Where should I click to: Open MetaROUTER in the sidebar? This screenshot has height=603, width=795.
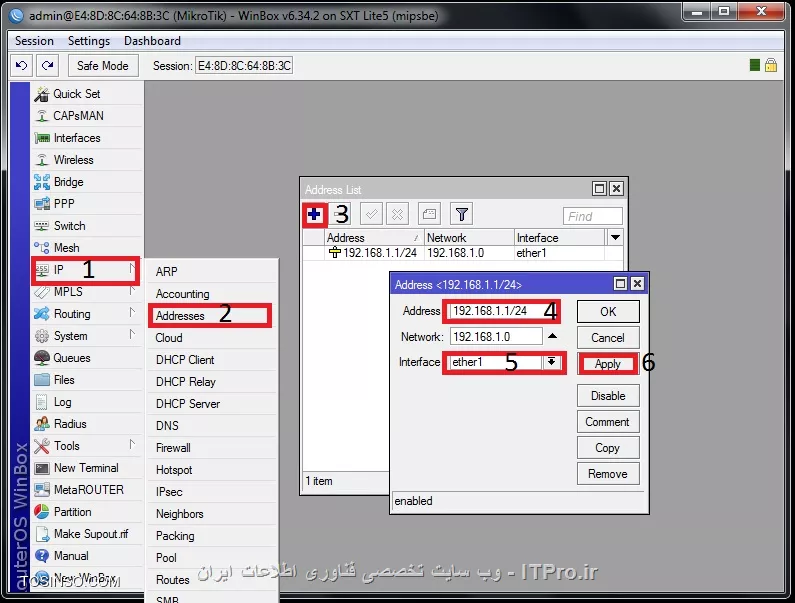coord(87,490)
